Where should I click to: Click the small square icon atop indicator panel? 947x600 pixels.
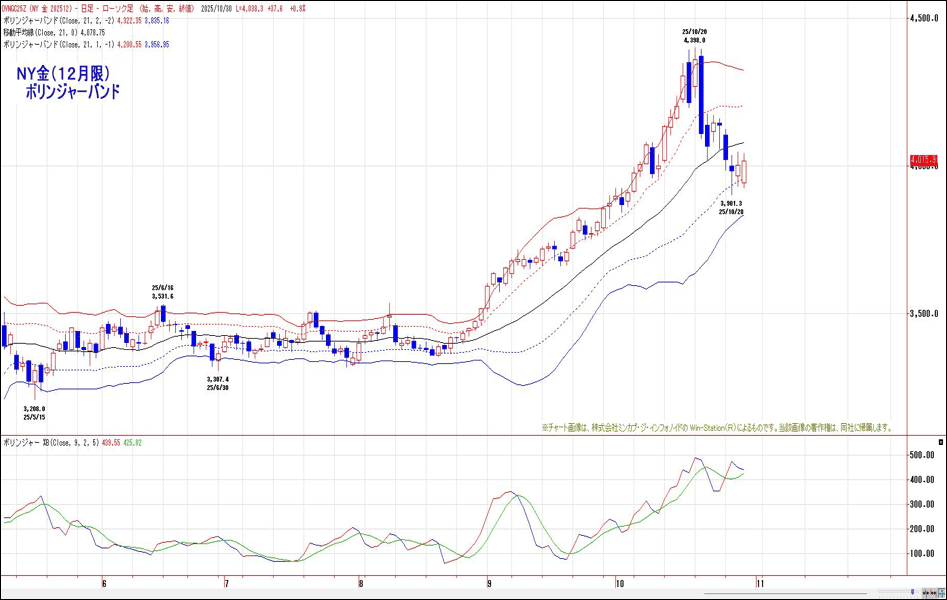[940, 441]
